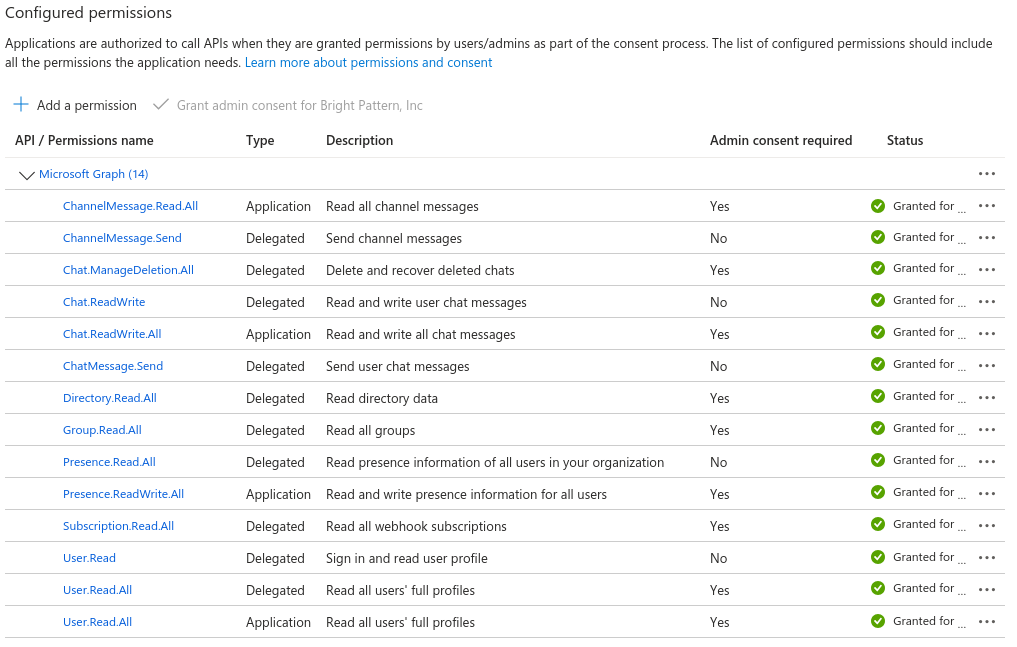Open the Directory.Read.All permission
Screen dimensions: 1017x647
coord(110,397)
